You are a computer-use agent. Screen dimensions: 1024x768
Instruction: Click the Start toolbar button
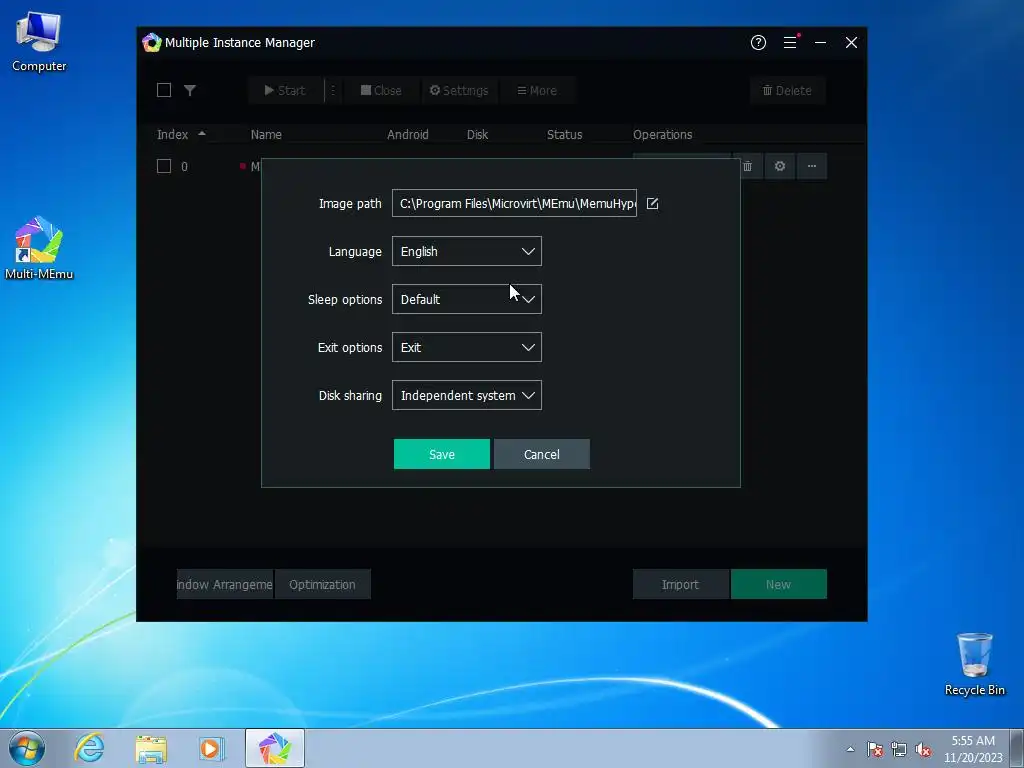coord(285,90)
